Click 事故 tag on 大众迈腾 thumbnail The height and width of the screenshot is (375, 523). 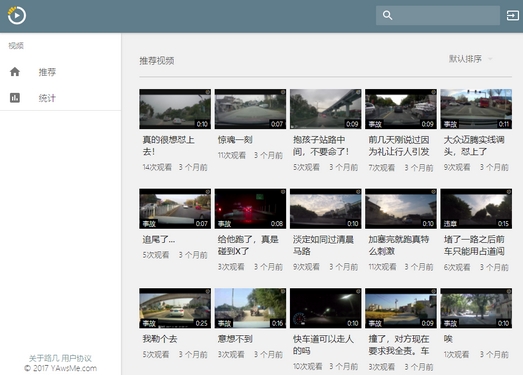[x=450, y=124]
